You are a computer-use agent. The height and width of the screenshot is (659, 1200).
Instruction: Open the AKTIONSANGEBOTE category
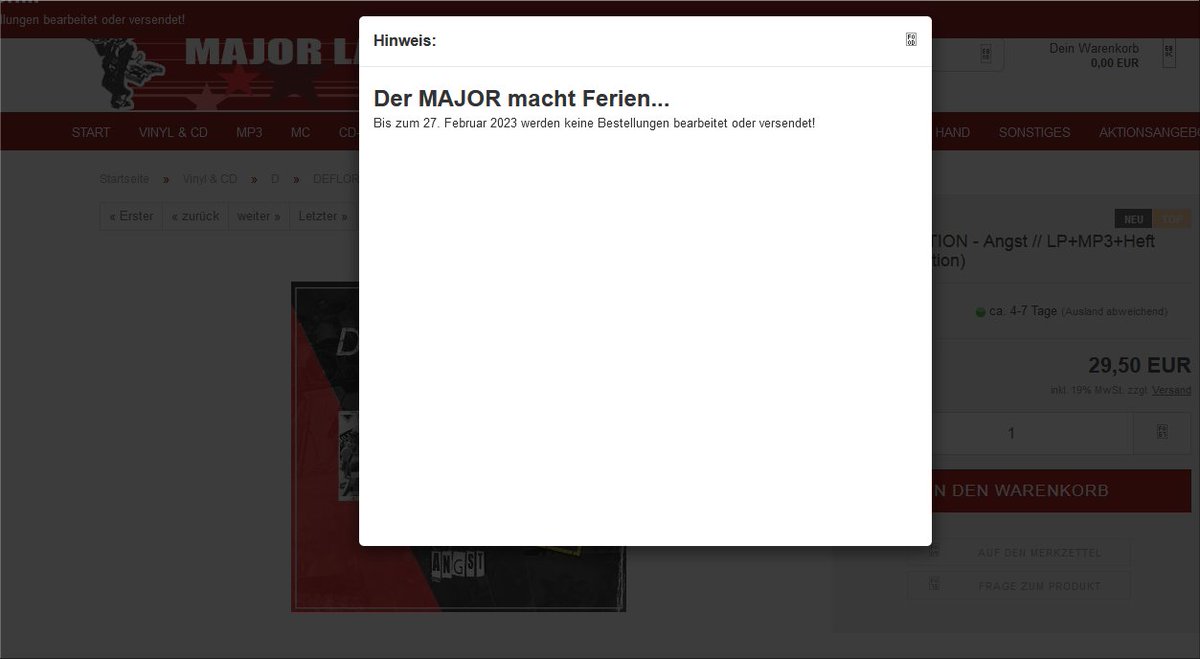point(1149,132)
